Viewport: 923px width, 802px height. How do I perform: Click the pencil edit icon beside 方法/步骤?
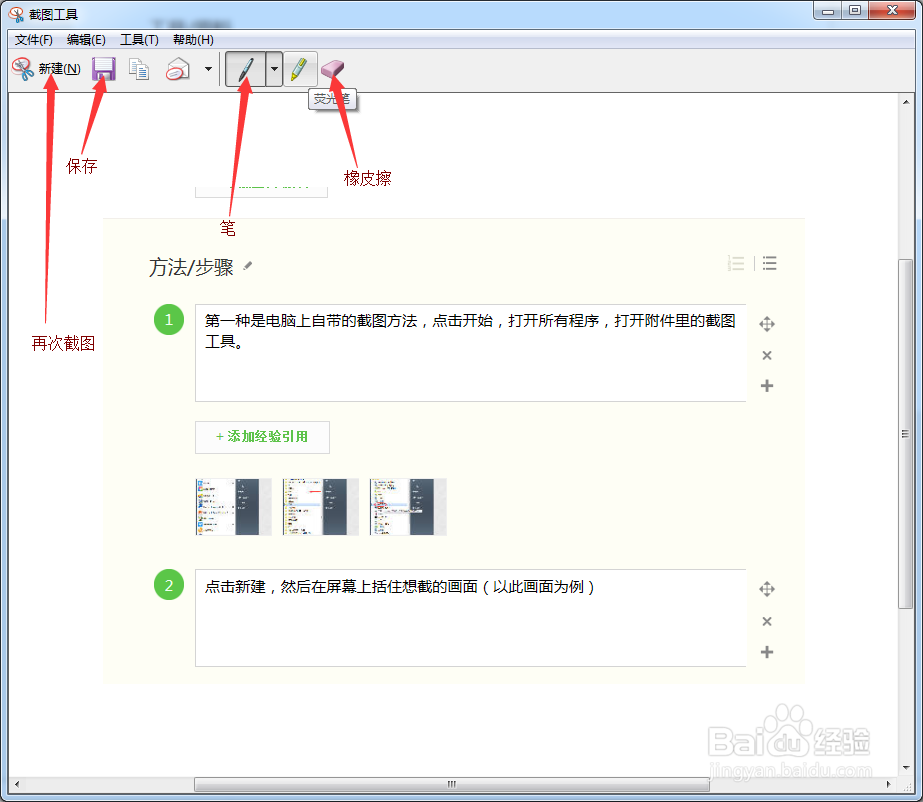click(247, 266)
